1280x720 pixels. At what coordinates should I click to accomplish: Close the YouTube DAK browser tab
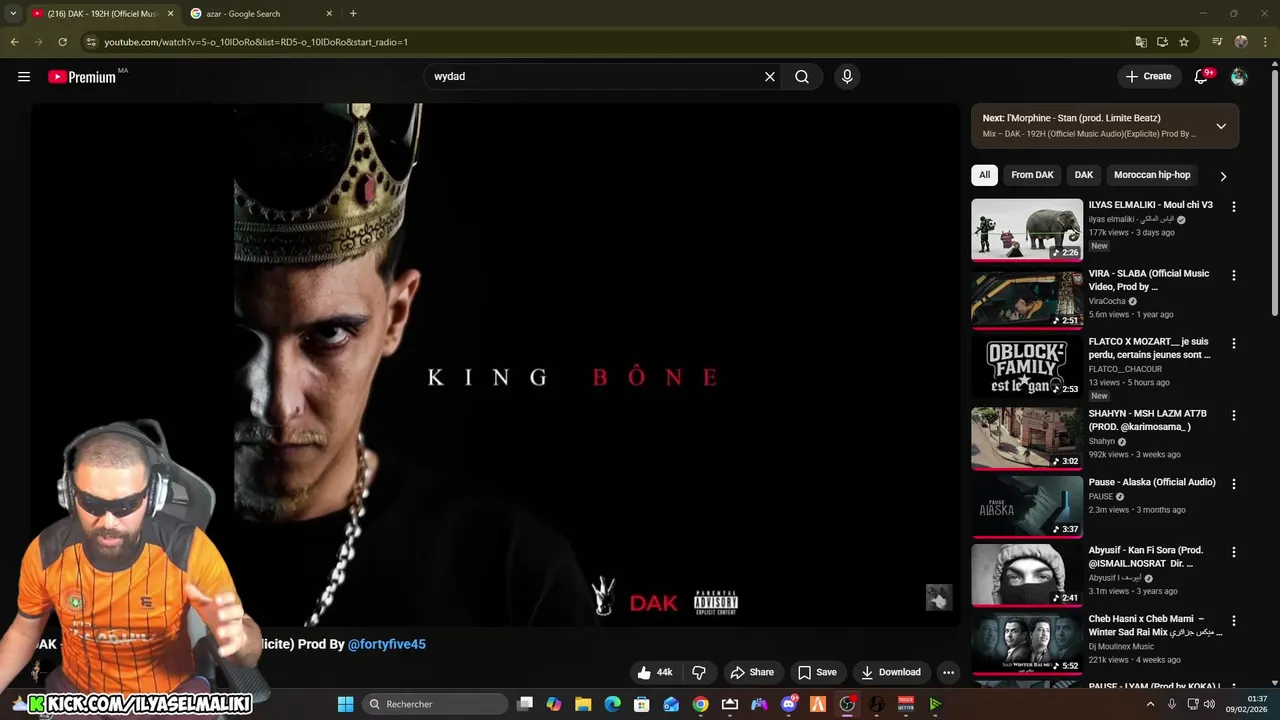[x=170, y=14]
